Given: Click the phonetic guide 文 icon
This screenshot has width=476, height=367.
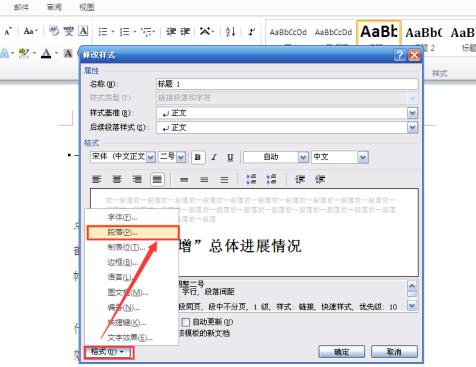Looking at the screenshot, I should coord(68,31).
